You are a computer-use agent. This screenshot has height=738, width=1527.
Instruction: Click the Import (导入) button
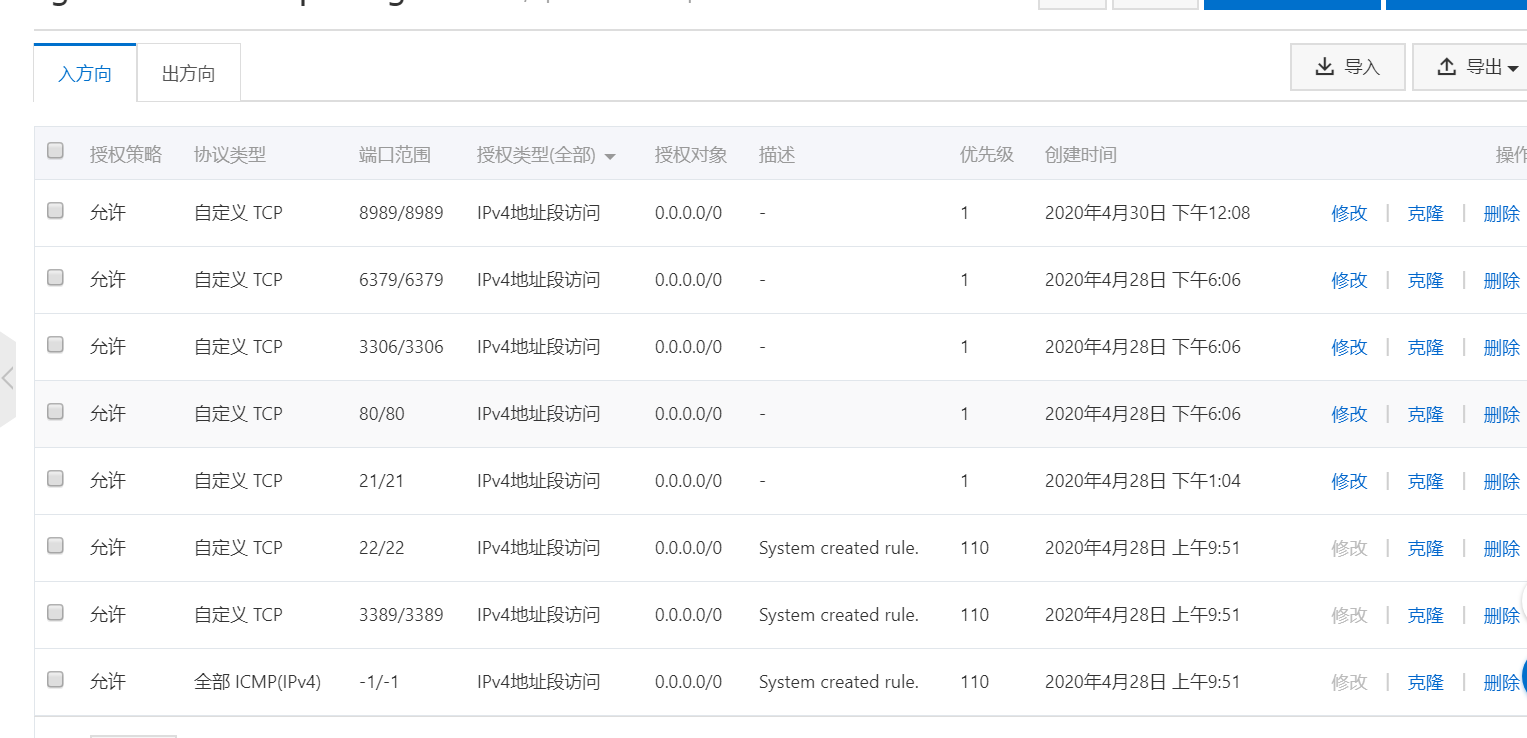[x=1347, y=67]
